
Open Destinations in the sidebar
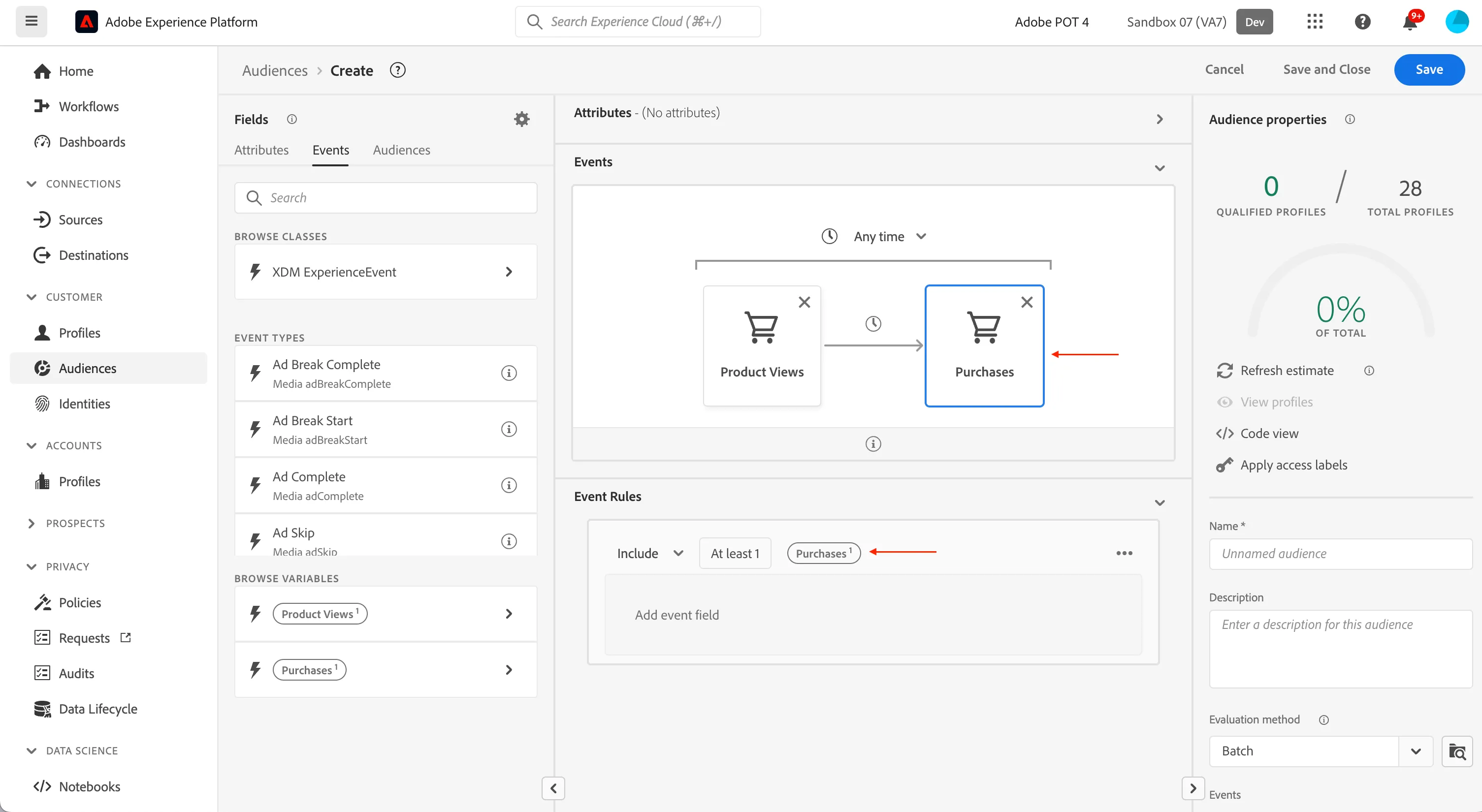click(x=93, y=255)
